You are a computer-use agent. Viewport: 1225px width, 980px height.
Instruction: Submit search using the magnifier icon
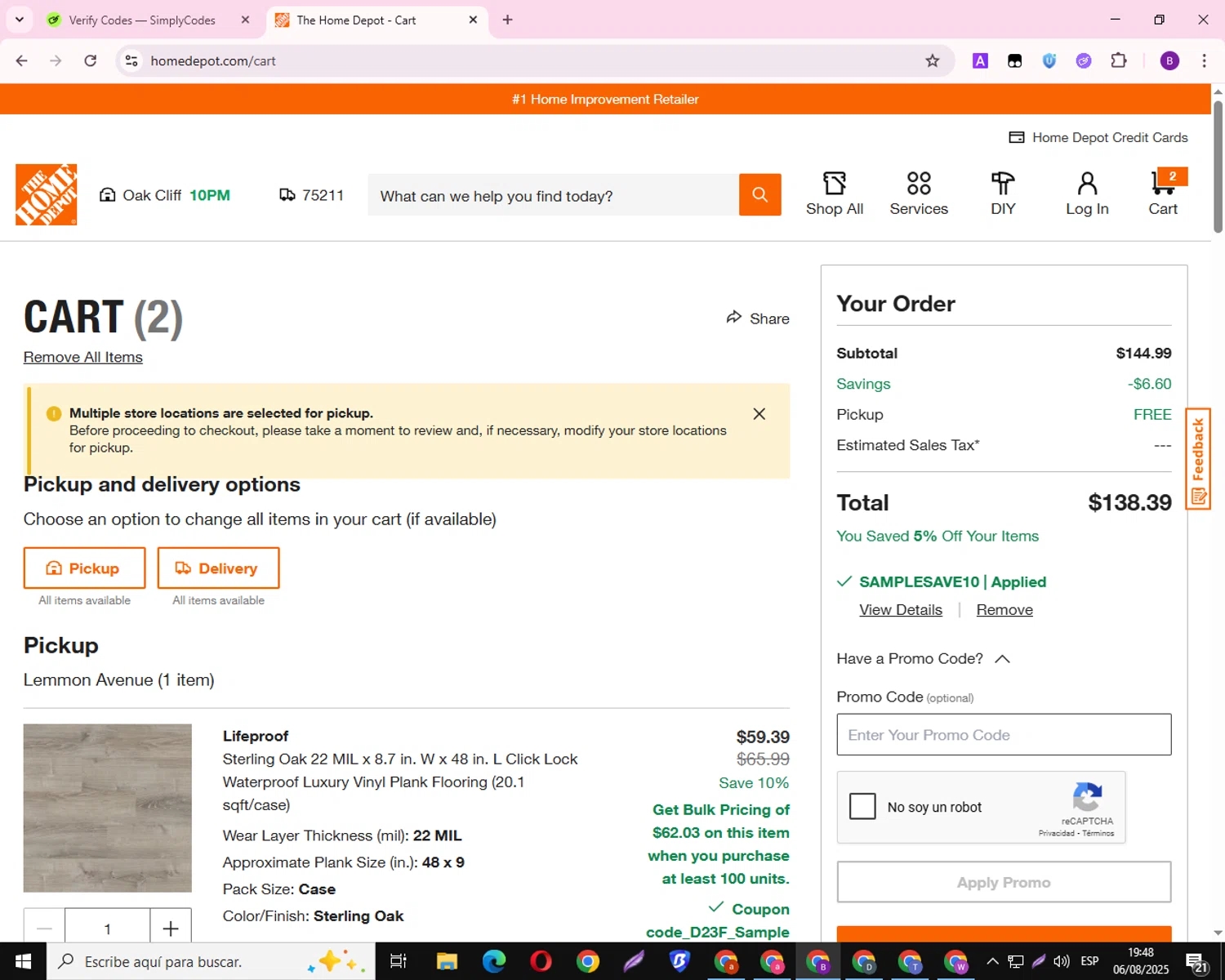click(759, 195)
